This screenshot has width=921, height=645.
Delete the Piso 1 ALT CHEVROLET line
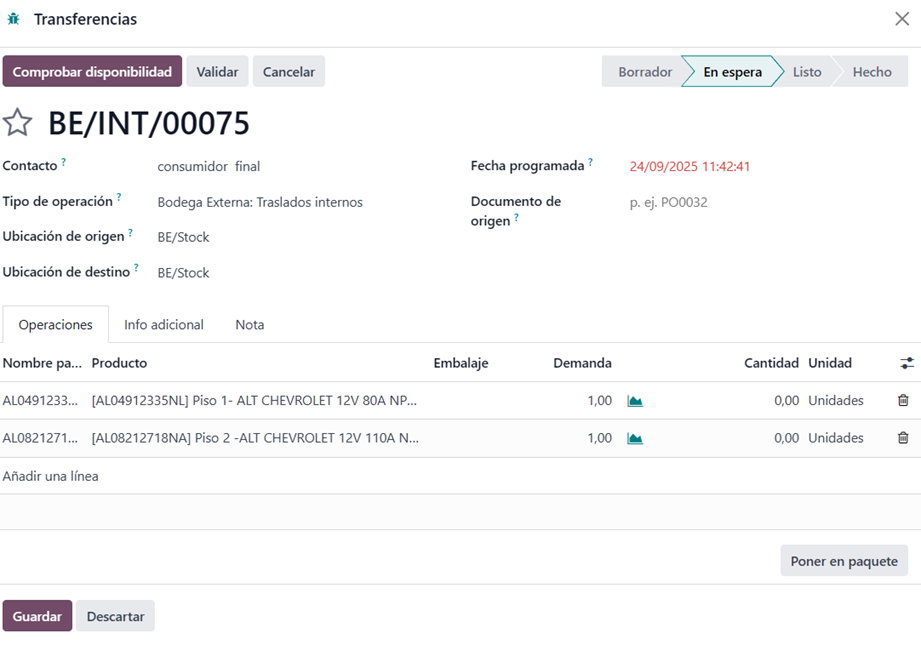pyautogui.click(x=903, y=401)
